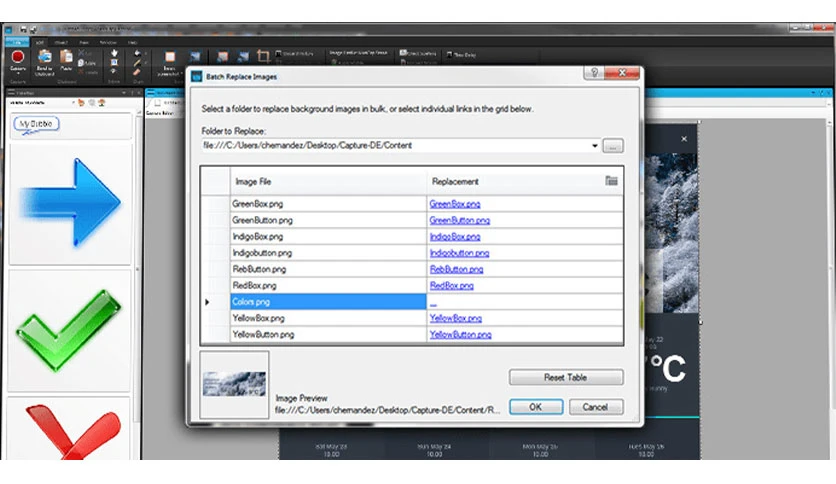Click the YellowButton.png replacement link
836x484 pixels.
coord(460,335)
